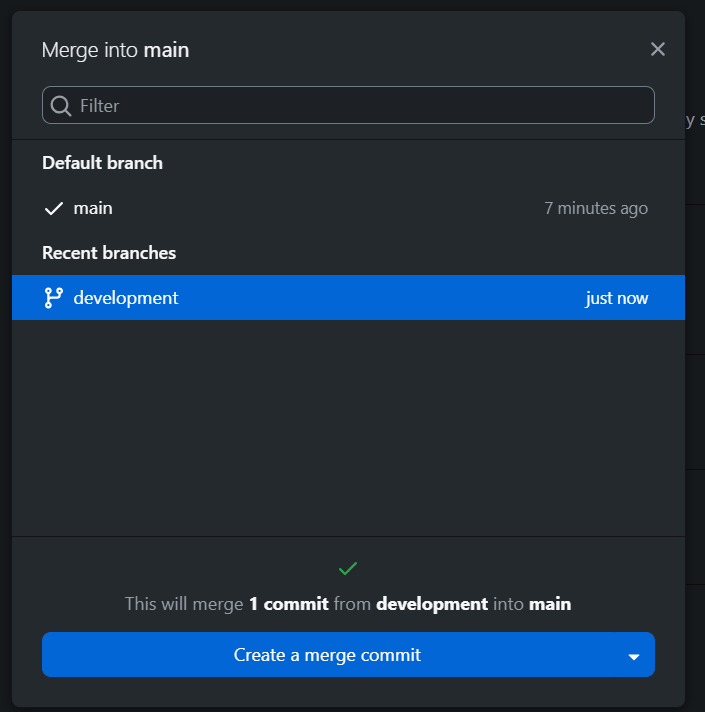
Task: Focus the Filter branches input field
Action: tap(348, 105)
